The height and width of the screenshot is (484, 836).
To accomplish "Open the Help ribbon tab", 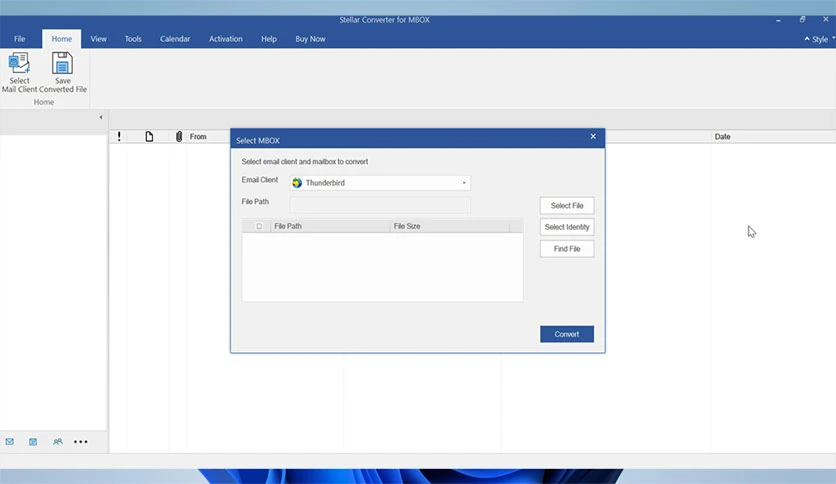I will click(269, 39).
